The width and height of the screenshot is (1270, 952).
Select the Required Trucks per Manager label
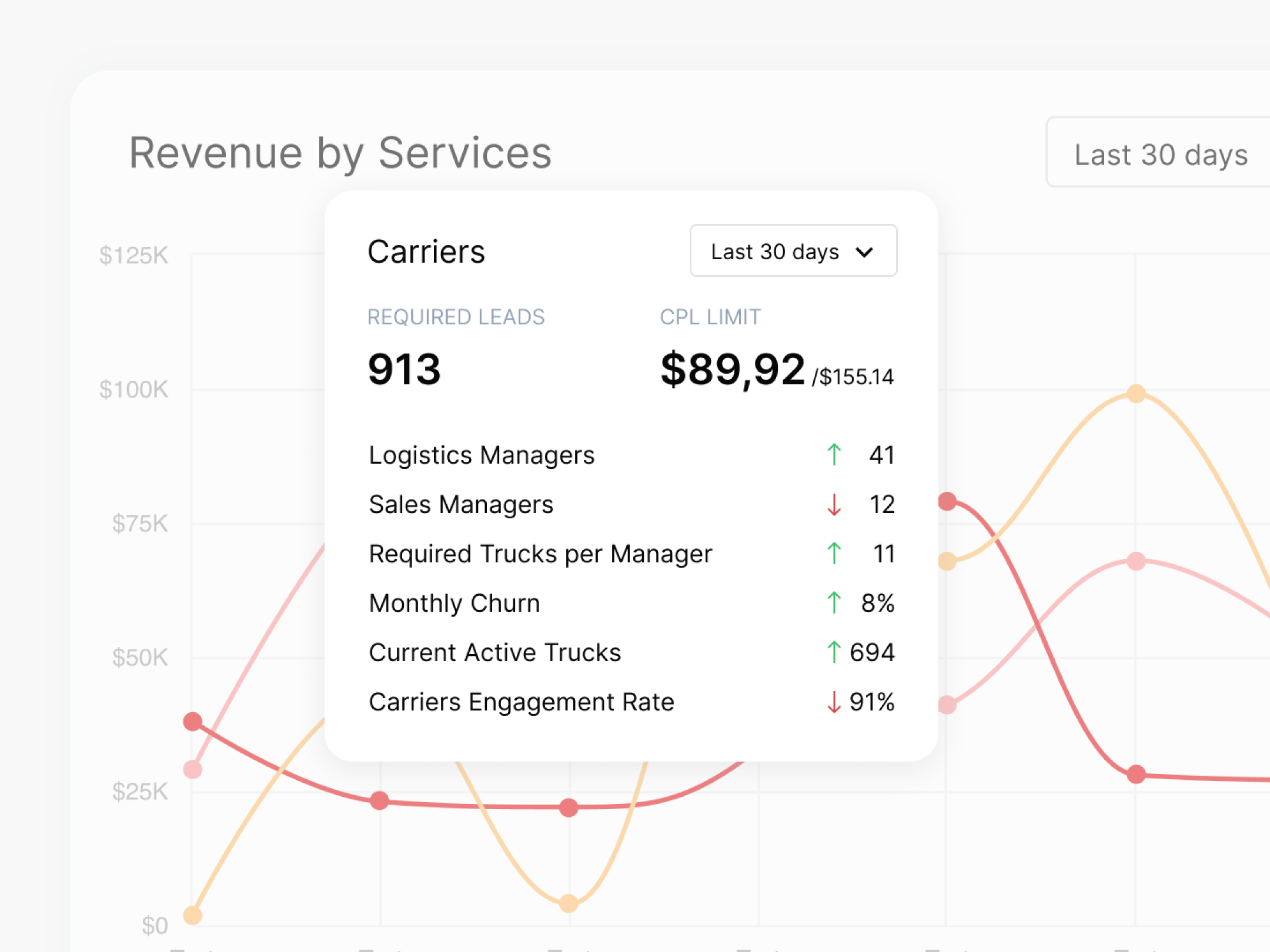tap(540, 554)
